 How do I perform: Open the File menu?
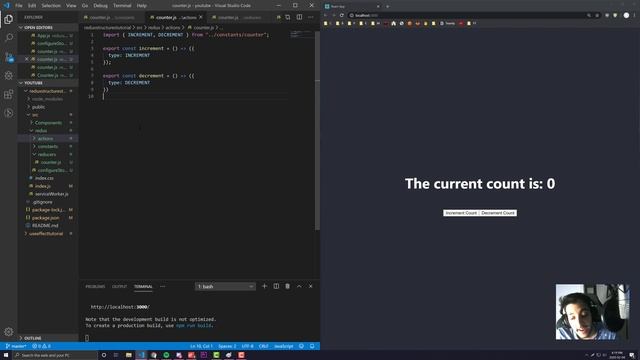point(19,6)
